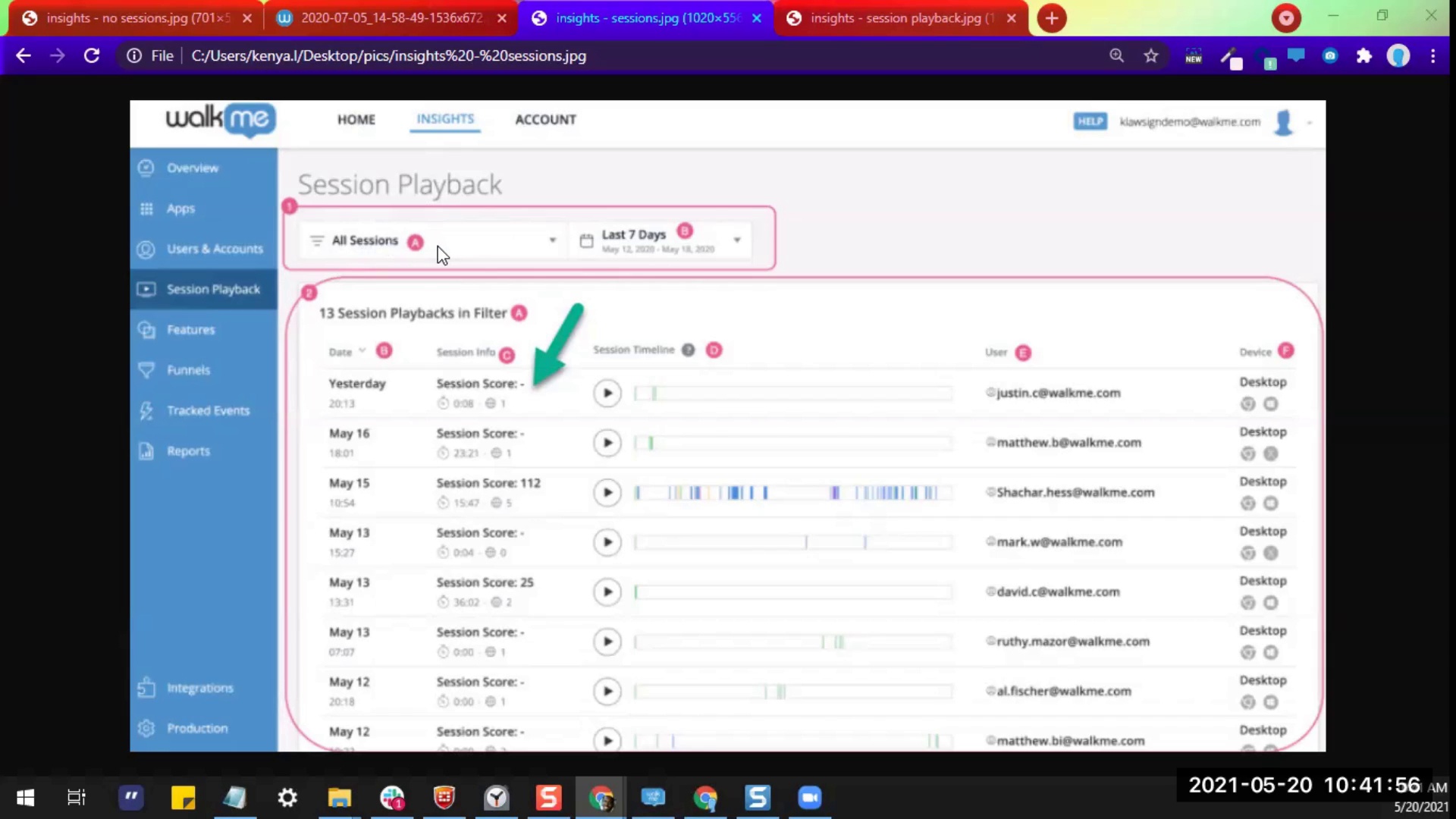This screenshot has width=1456, height=819.
Task: Open File Explorer from taskbar
Action: tap(339, 797)
